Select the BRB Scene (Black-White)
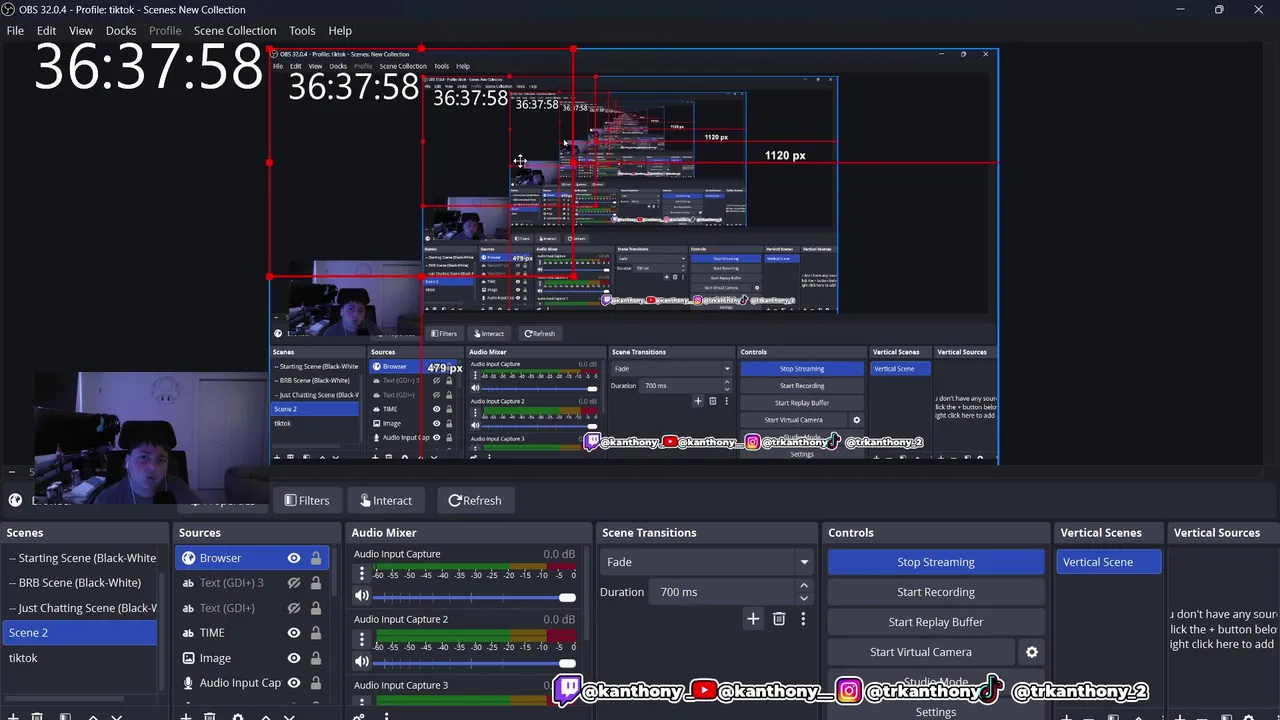Viewport: 1280px width, 720px height. 81,583
